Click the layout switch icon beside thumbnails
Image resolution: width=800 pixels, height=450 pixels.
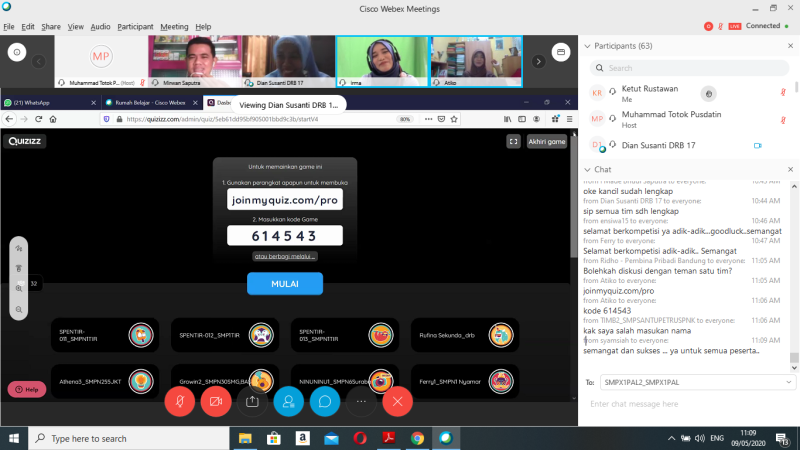(561, 52)
